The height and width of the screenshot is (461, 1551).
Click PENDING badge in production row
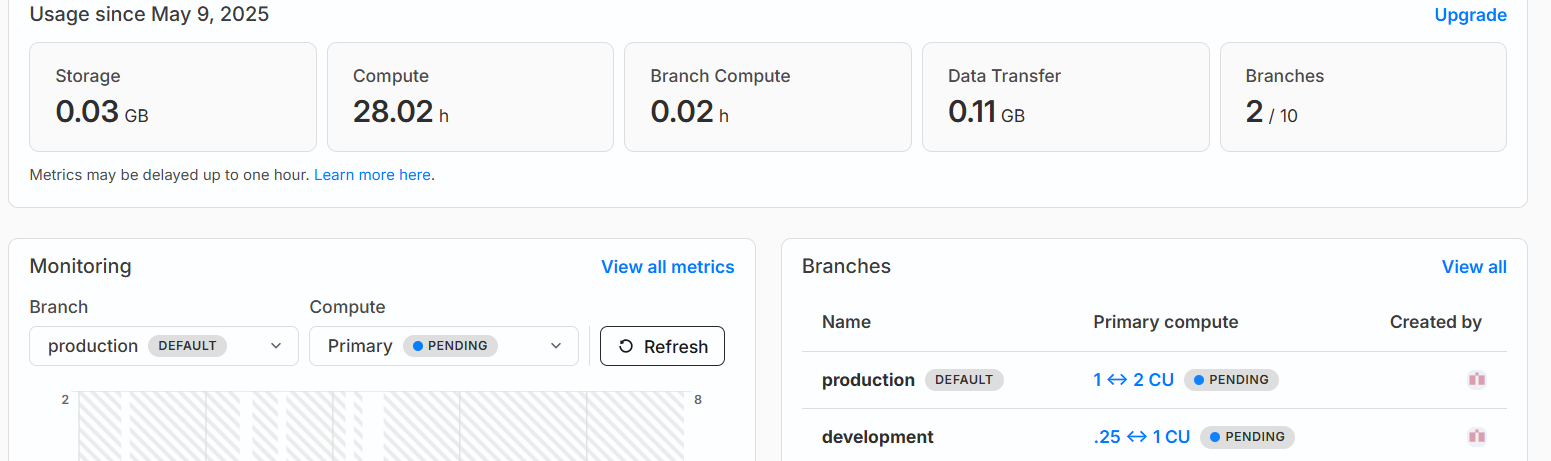pyautogui.click(x=1231, y=380)
